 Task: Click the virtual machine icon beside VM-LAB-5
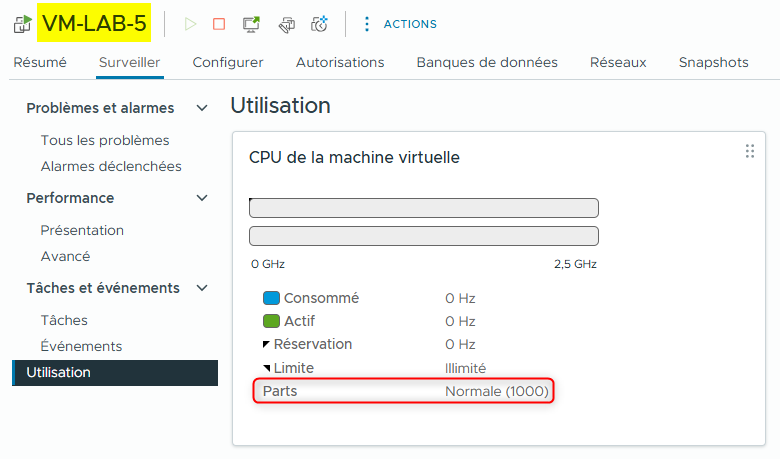(22, 24)
